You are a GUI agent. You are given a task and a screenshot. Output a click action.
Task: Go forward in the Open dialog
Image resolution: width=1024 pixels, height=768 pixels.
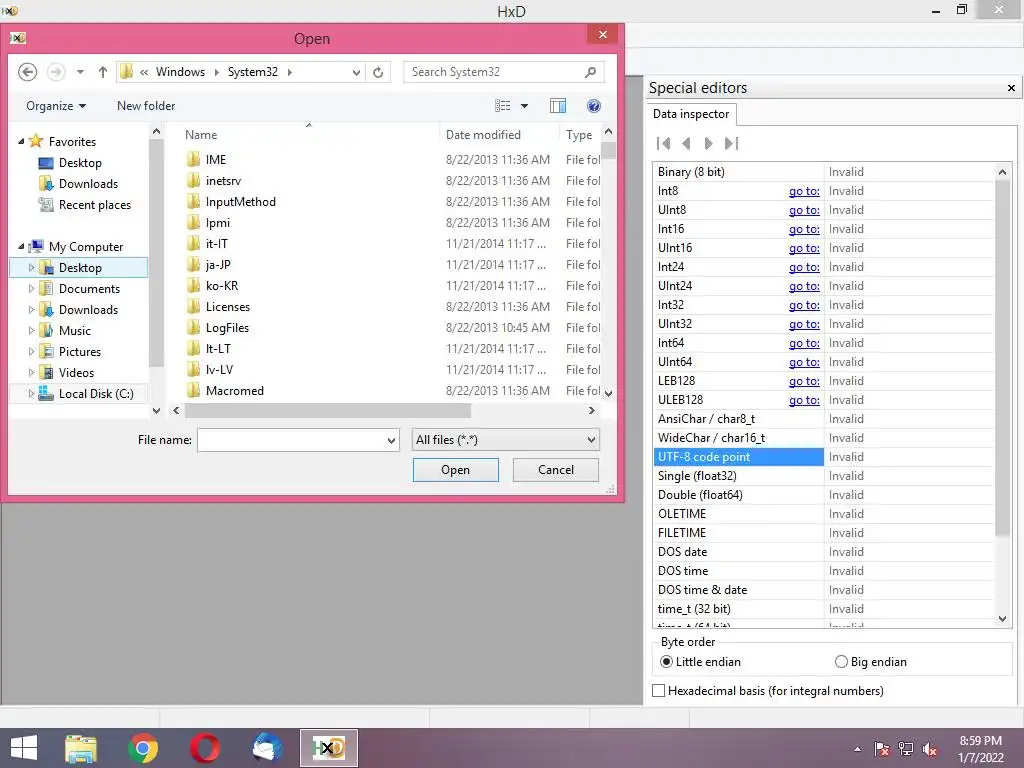(56, 72)
